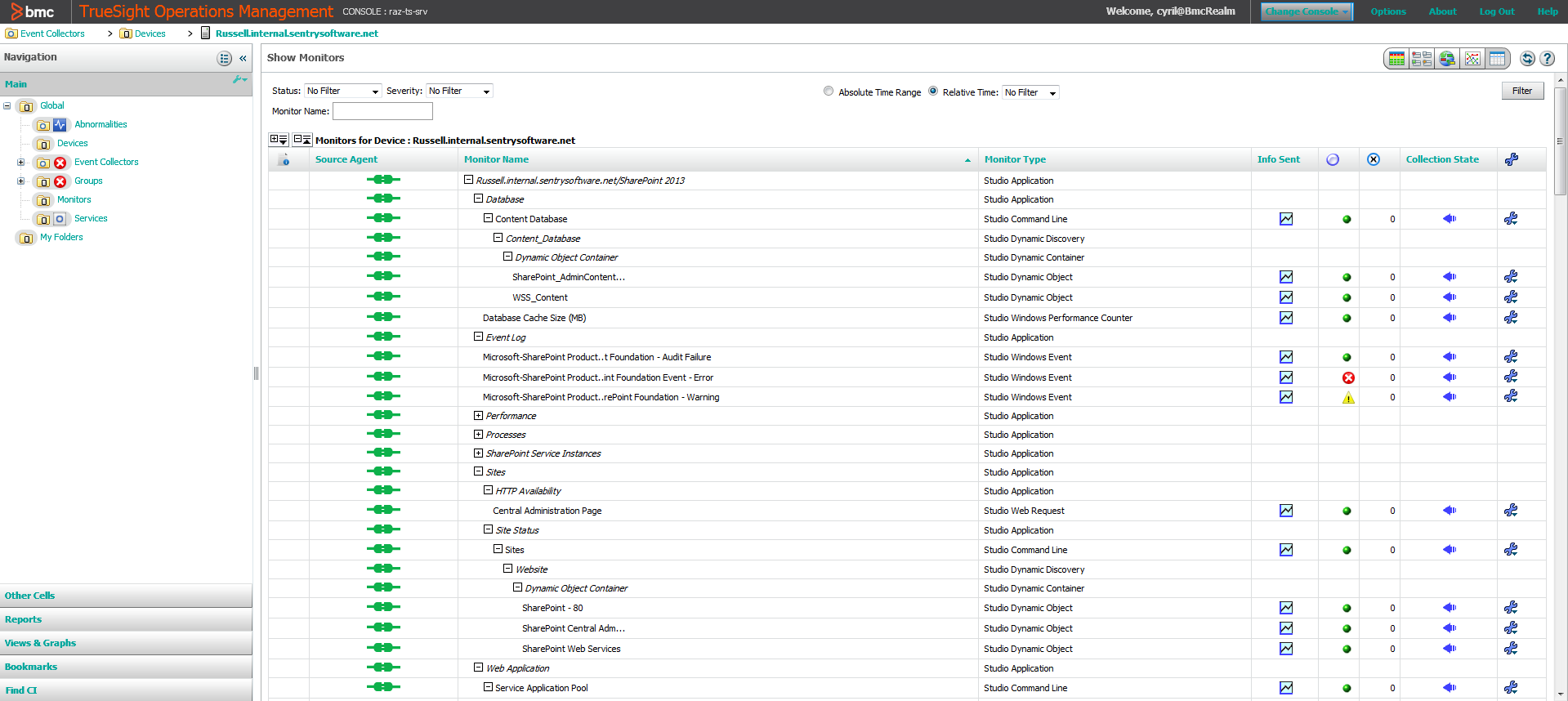Open tools icon for SharePoint - 80 row

[1511, 608]
